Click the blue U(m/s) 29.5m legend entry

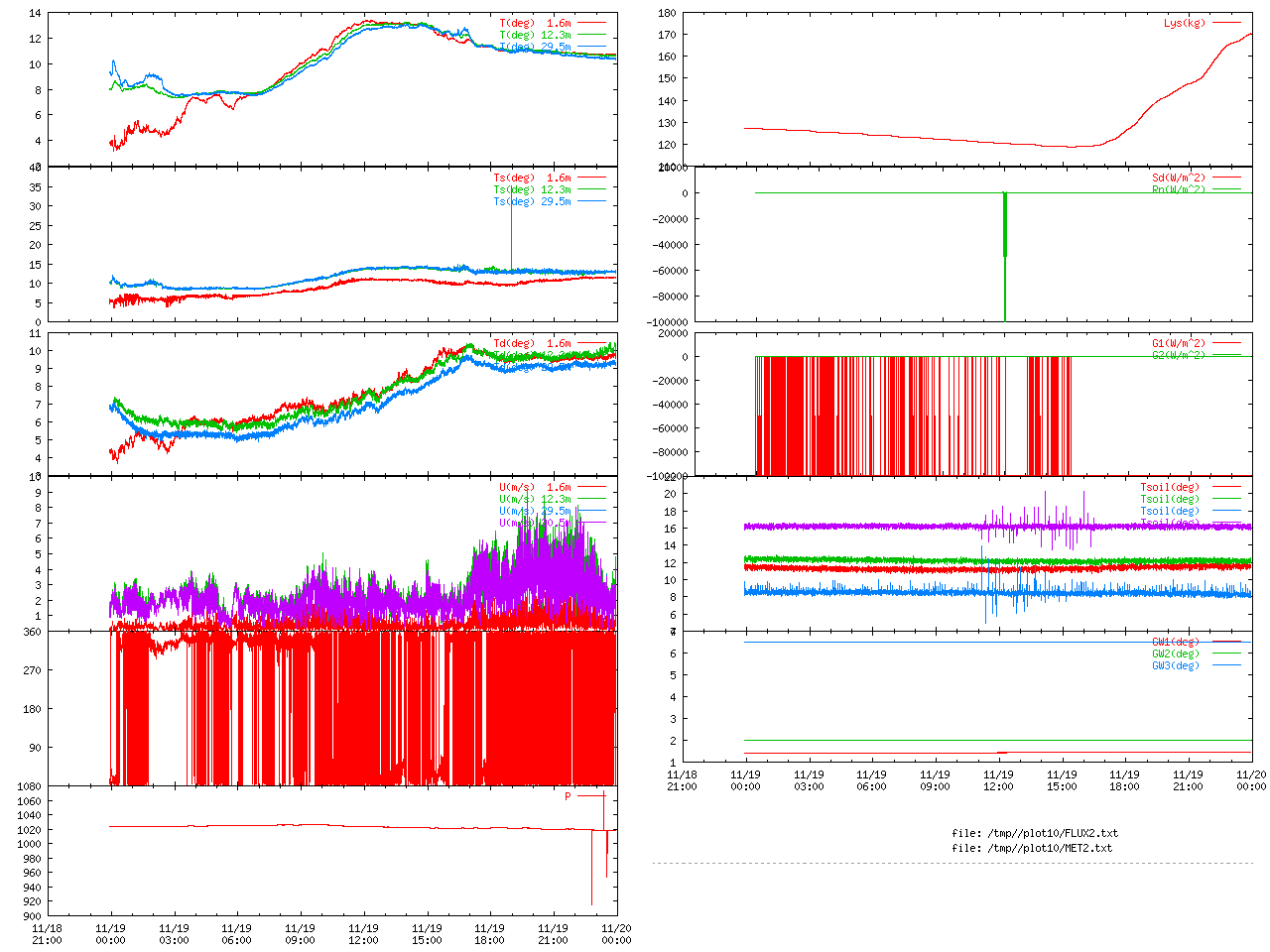[552, 512]
